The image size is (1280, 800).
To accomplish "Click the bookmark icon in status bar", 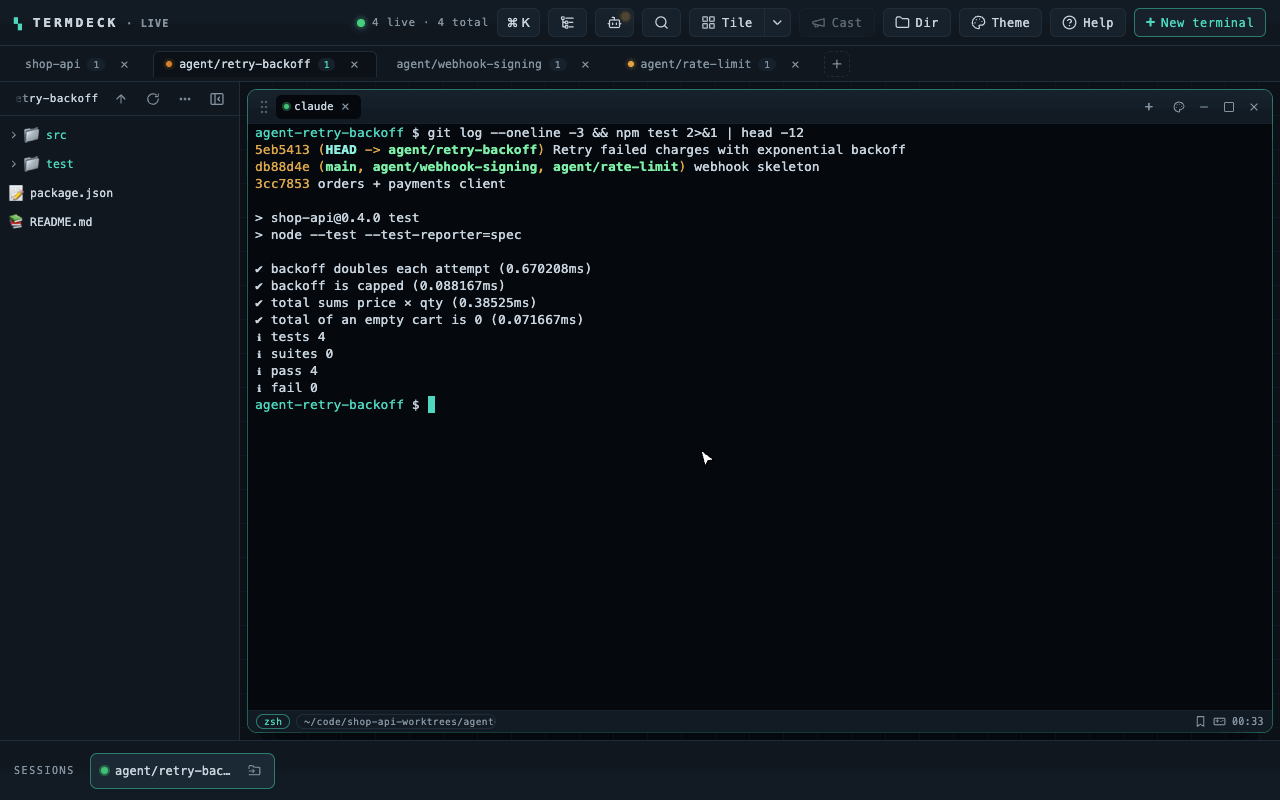I will [1200, 721].
